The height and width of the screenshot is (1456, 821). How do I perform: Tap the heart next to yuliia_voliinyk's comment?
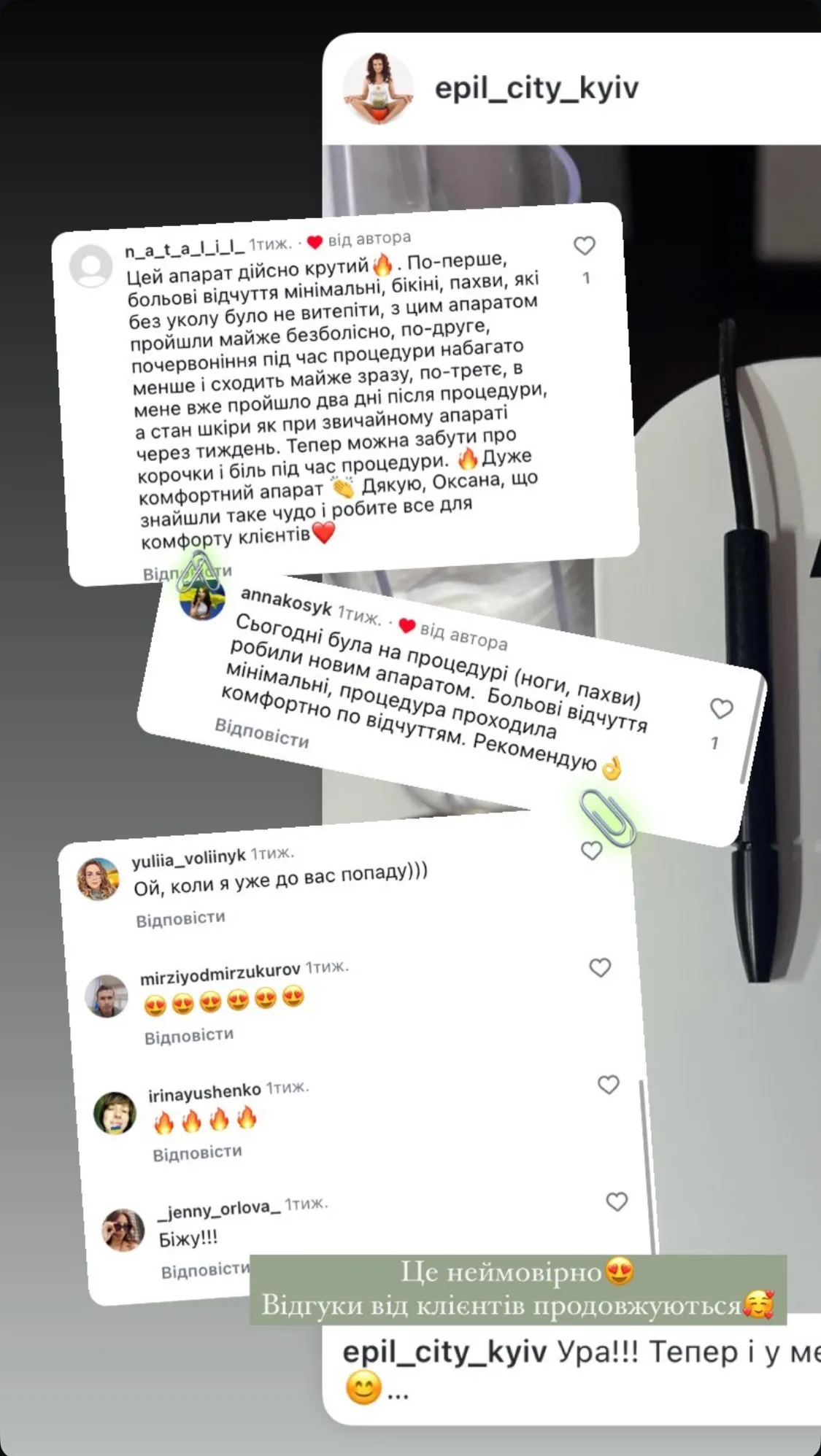[591, 851]
